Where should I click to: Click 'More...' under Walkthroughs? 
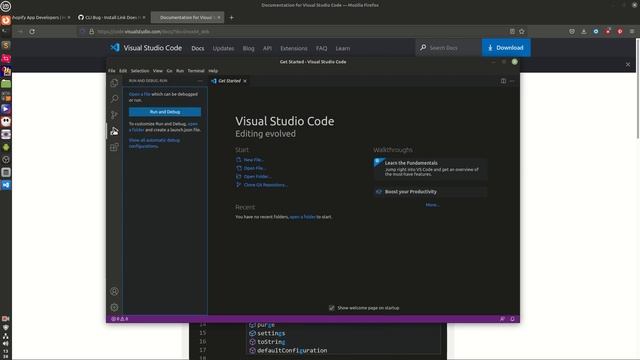click(433, 205)
